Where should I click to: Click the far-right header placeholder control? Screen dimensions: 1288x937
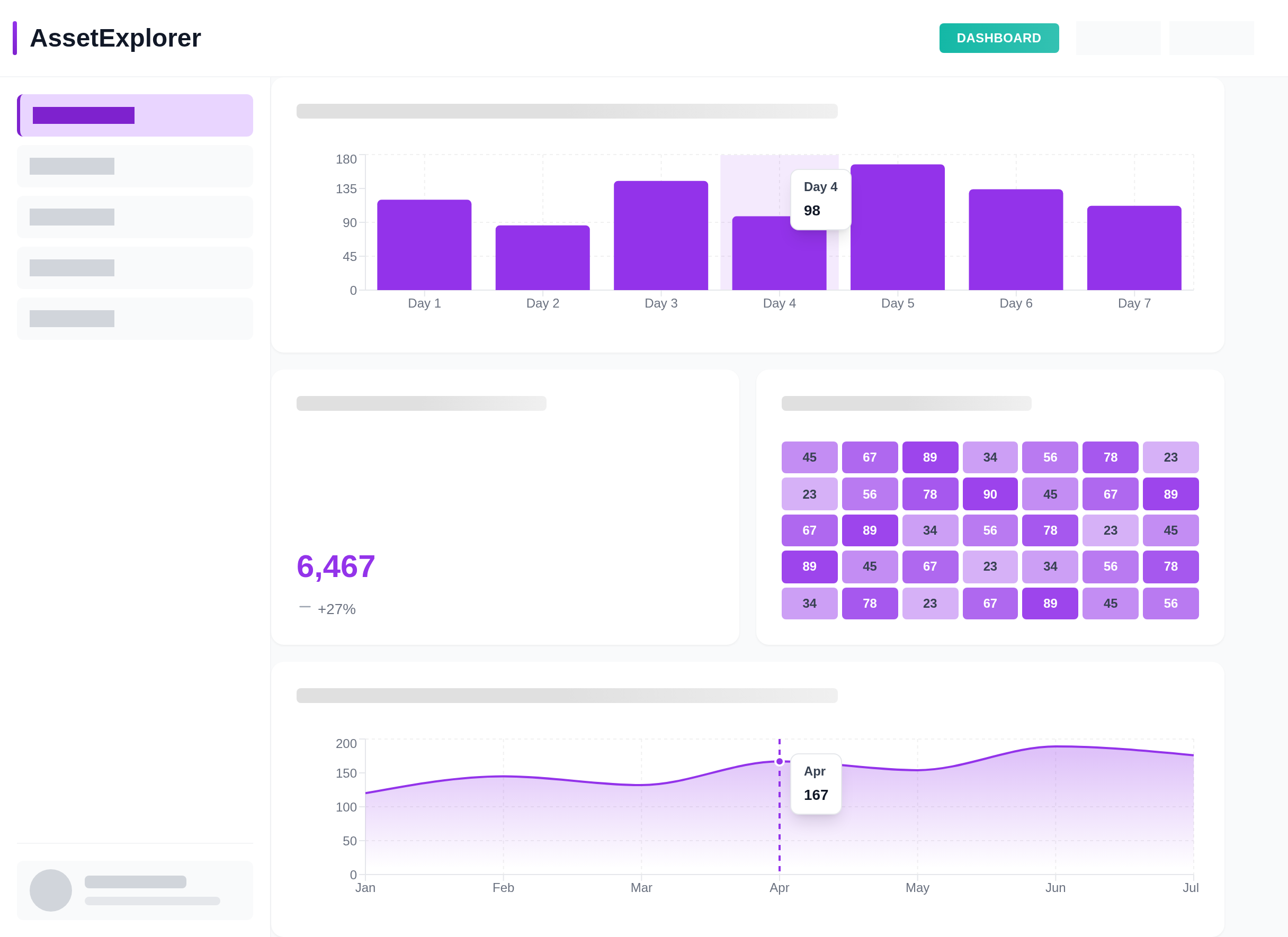(1212, 38)
